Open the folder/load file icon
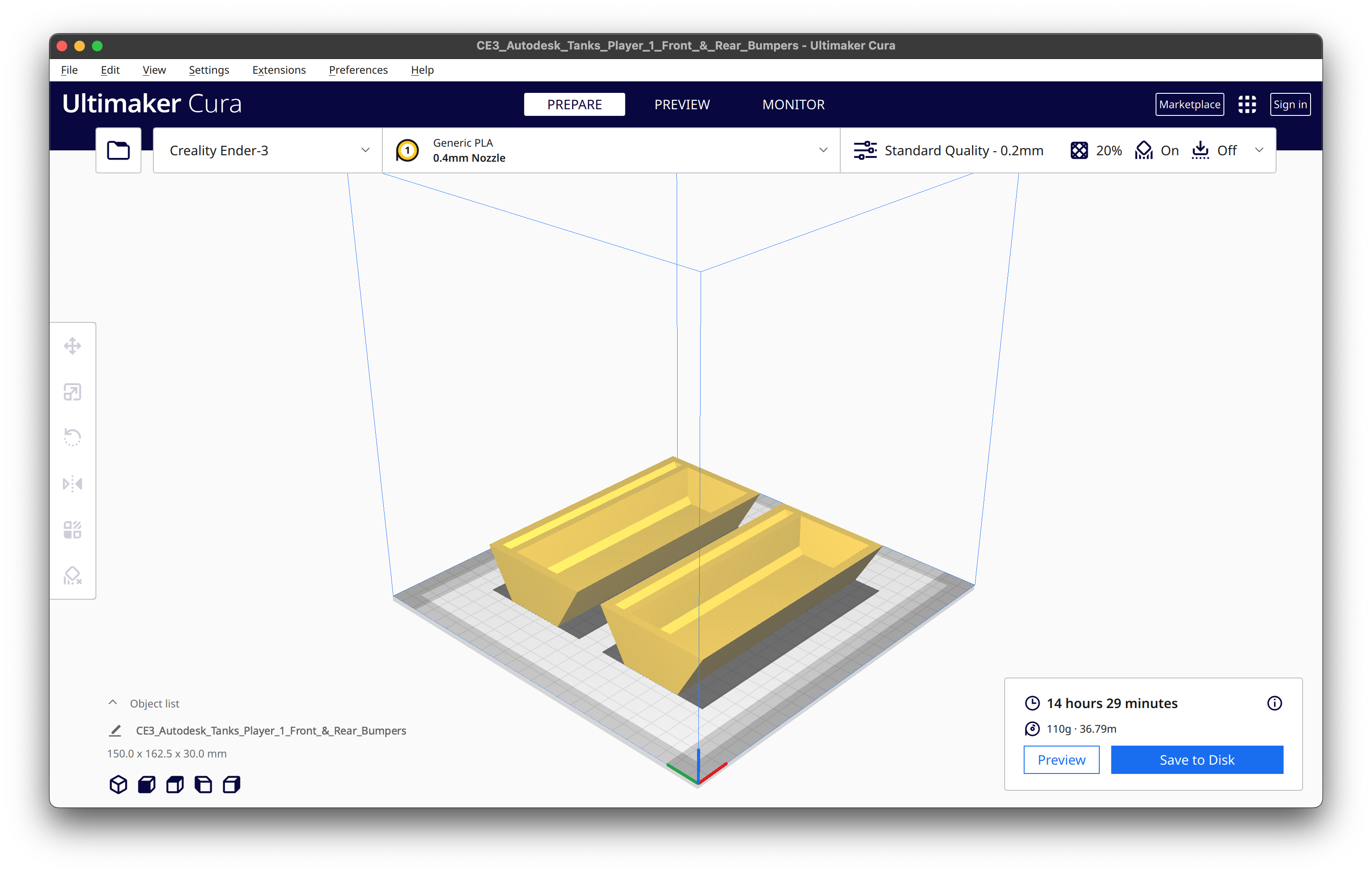Viewport: 1372px width, 873px height. [x=118, y=150]
